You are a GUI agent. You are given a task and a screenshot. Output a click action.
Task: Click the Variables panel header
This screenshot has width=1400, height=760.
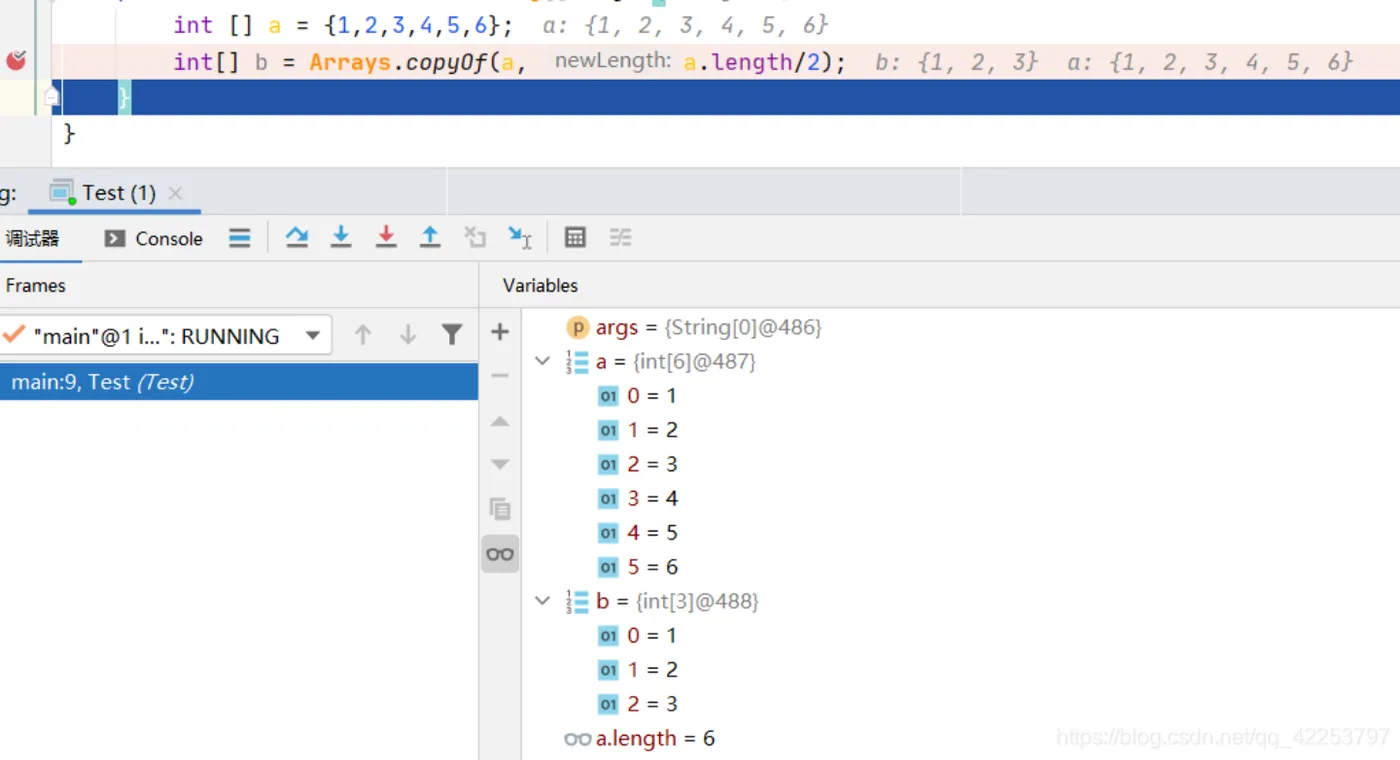click(540, 285)
